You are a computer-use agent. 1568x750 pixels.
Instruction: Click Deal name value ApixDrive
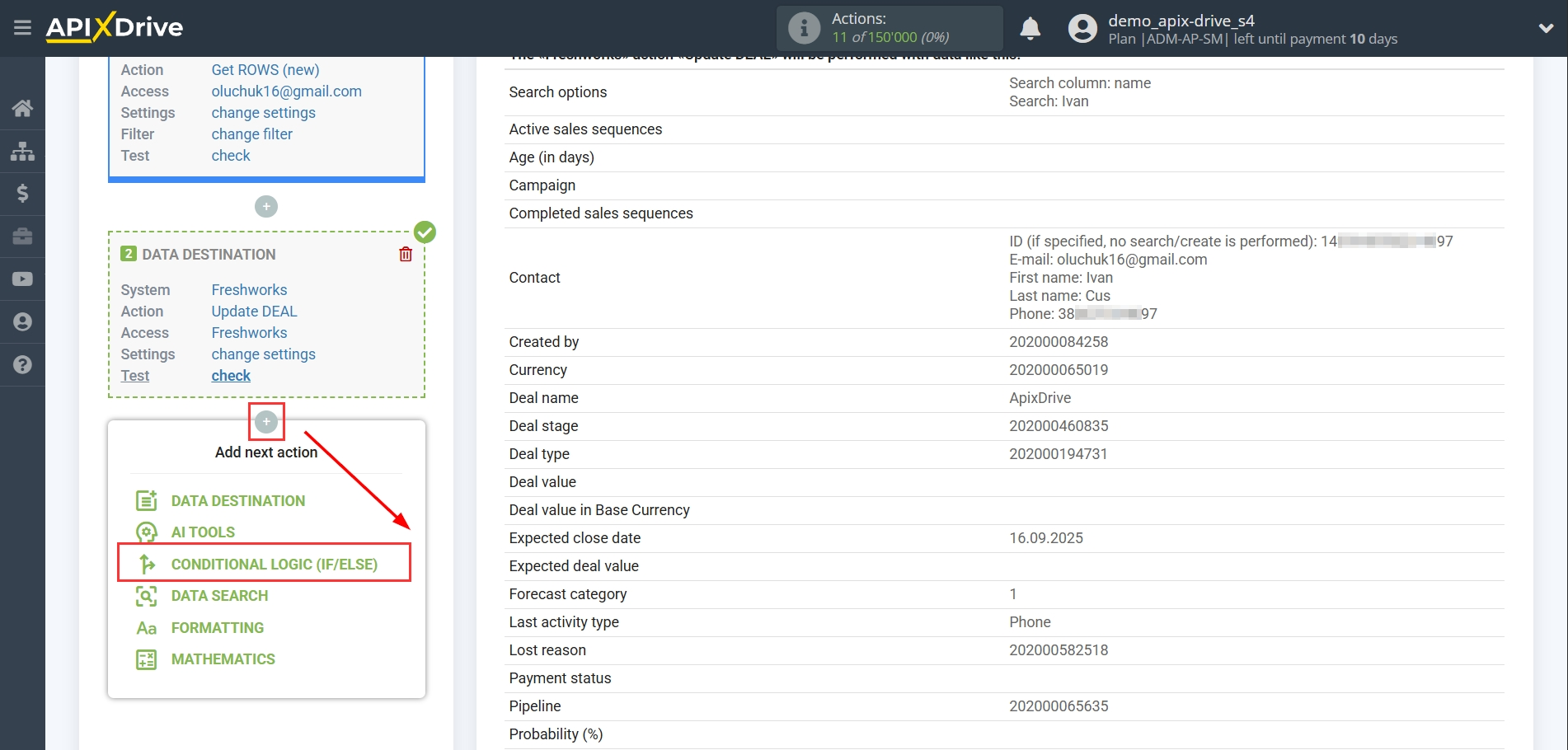point(1040,398)
